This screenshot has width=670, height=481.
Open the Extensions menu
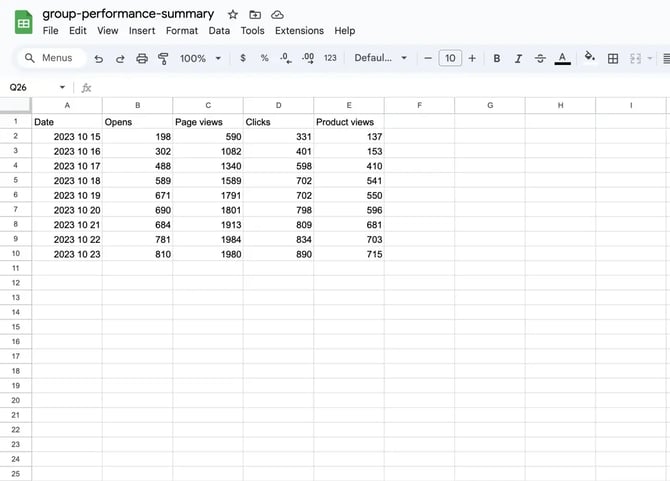299,31
